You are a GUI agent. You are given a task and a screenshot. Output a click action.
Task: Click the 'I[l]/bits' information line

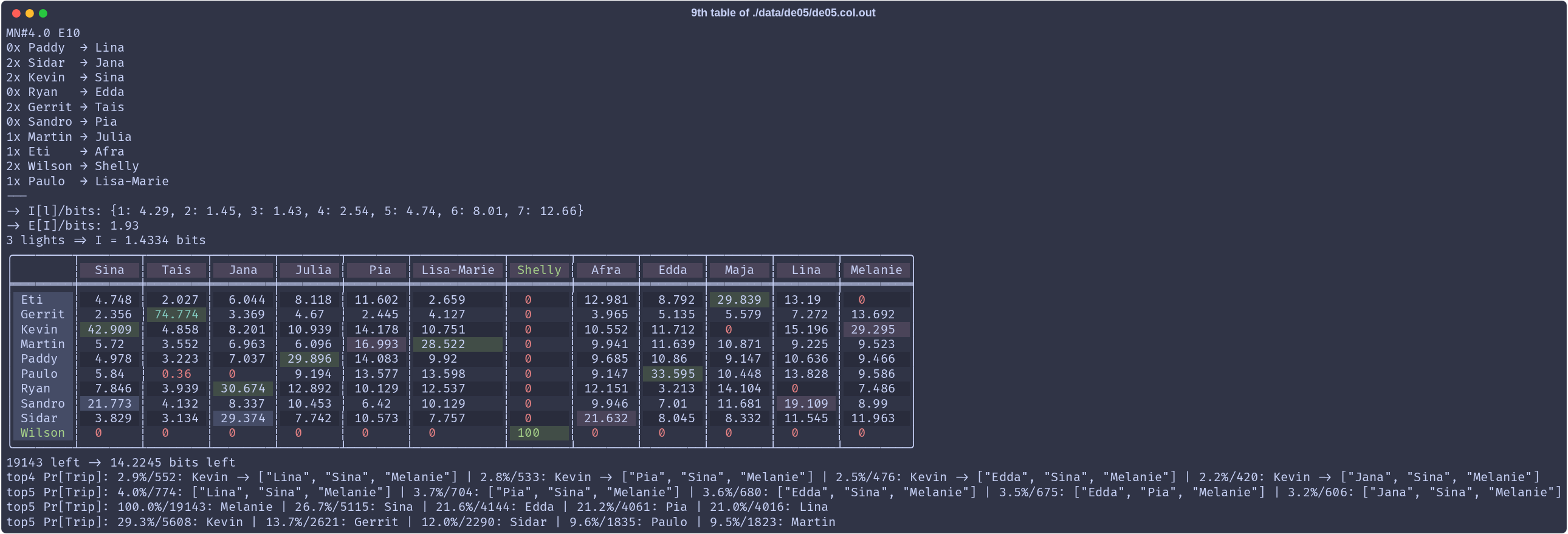tap(295, 211)
